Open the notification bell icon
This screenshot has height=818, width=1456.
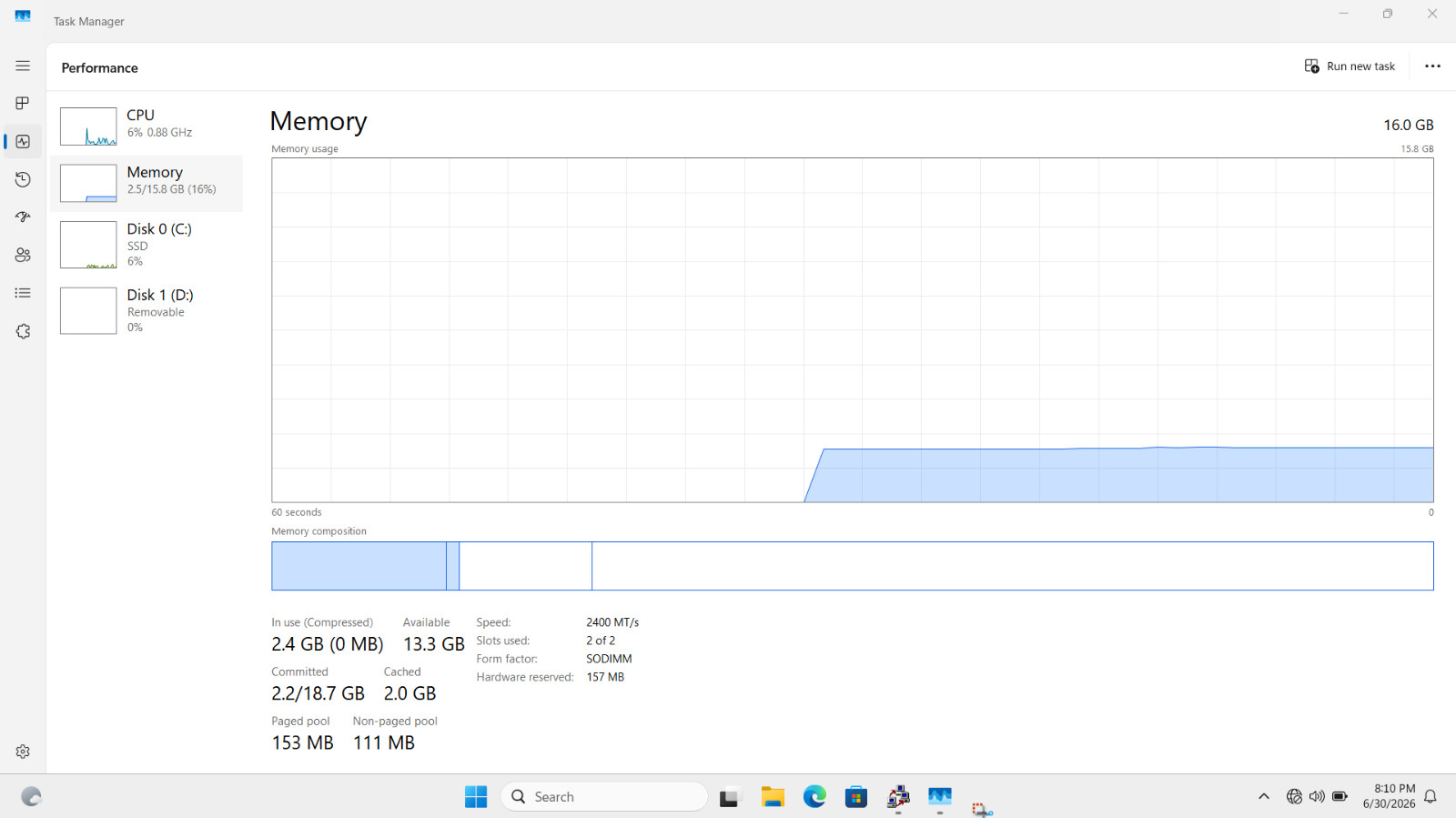[1431, 796]
